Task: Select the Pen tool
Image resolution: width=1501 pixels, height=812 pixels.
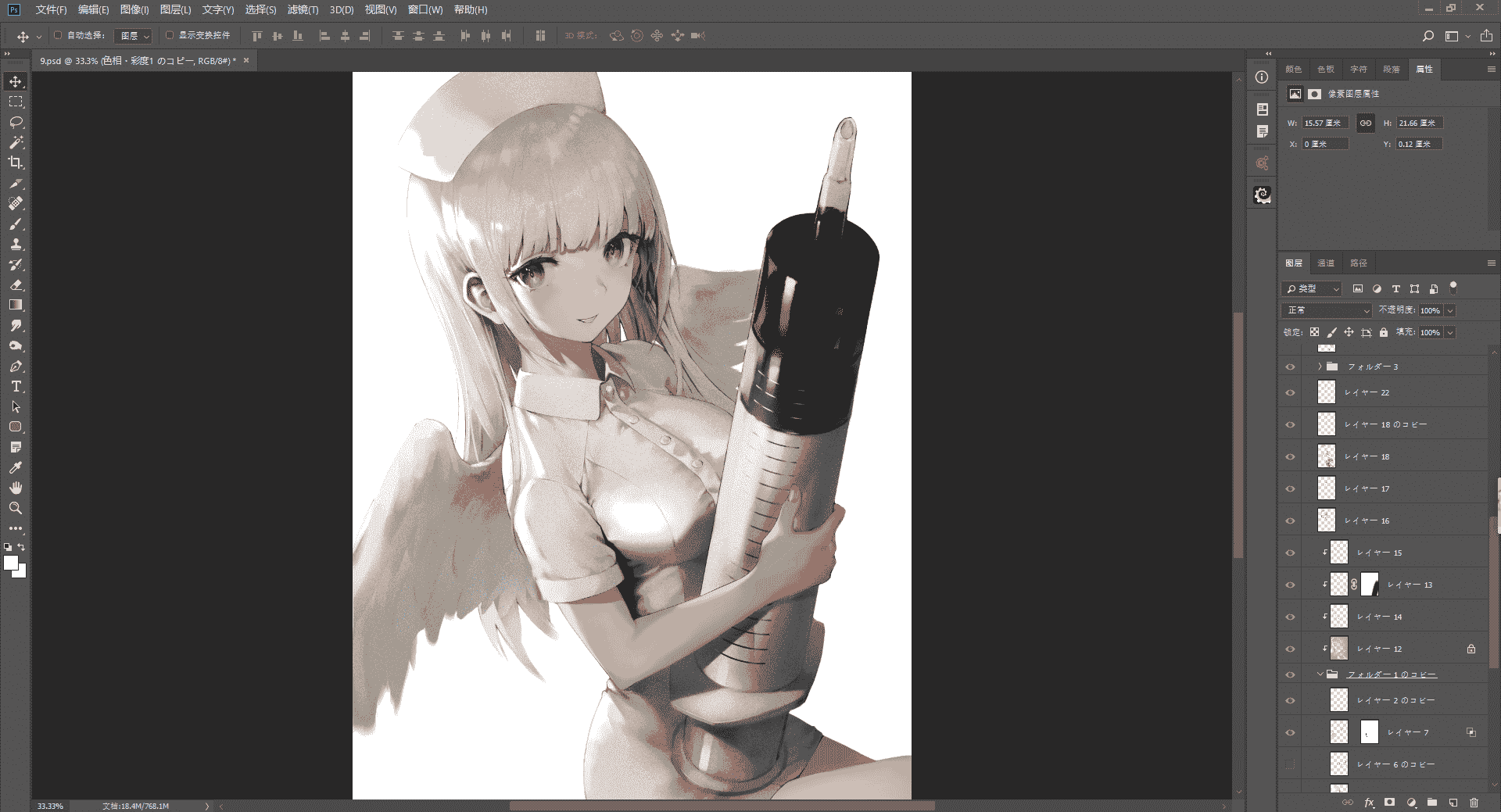Action: (16, 366)
